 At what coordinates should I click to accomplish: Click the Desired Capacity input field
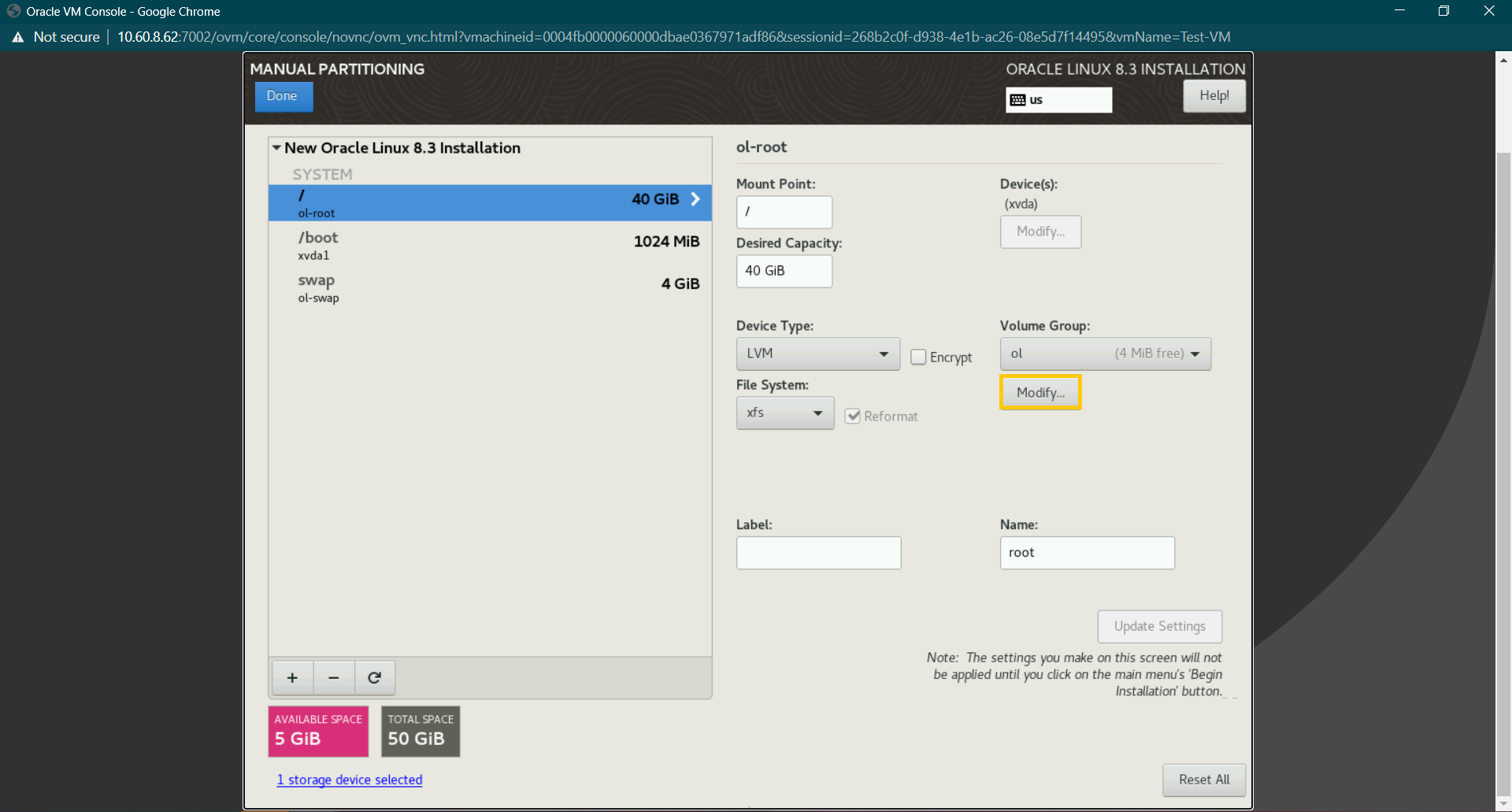point(784,271)
